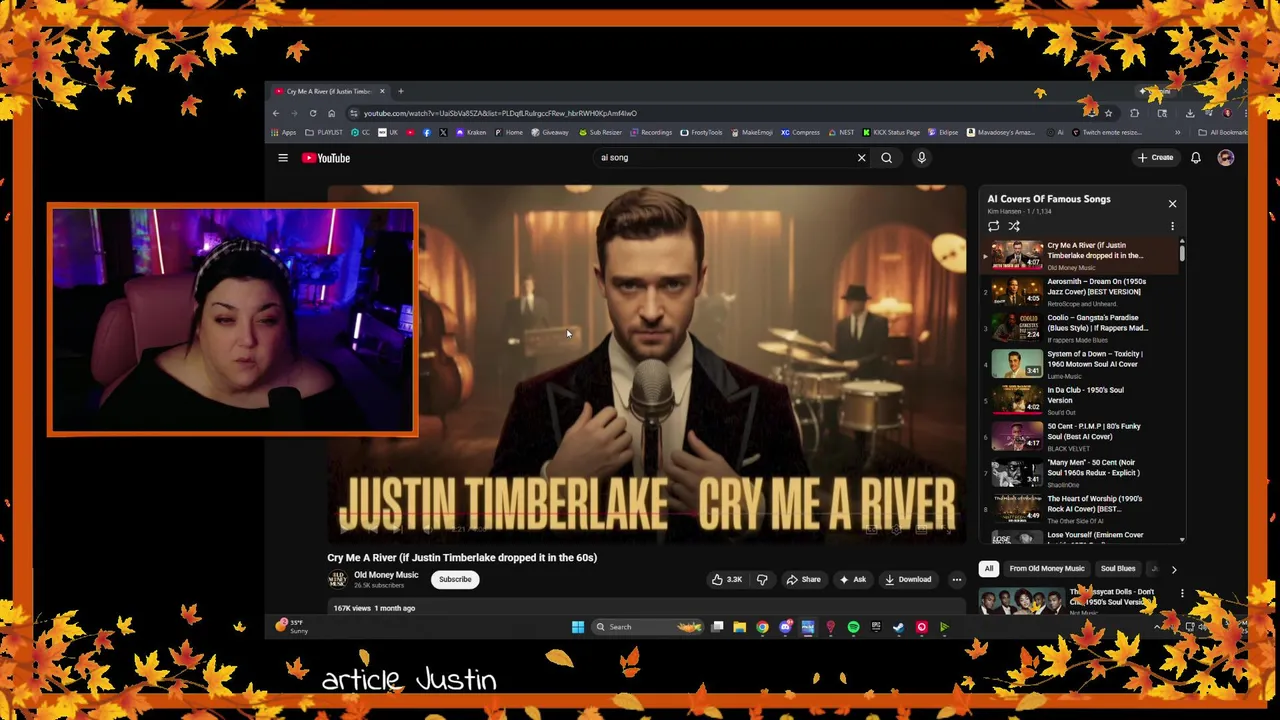1280x720 pixels.
Task: Open the weather widget showing Sunny
Action: (291, 626)
